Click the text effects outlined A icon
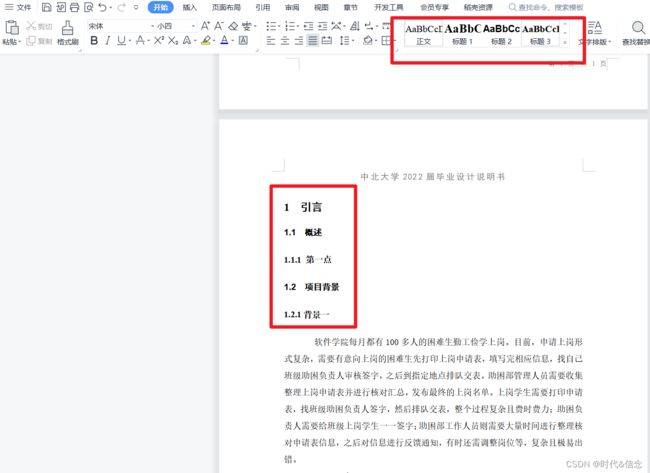Screen dimensions: 650x473 [x=187, y=40]
